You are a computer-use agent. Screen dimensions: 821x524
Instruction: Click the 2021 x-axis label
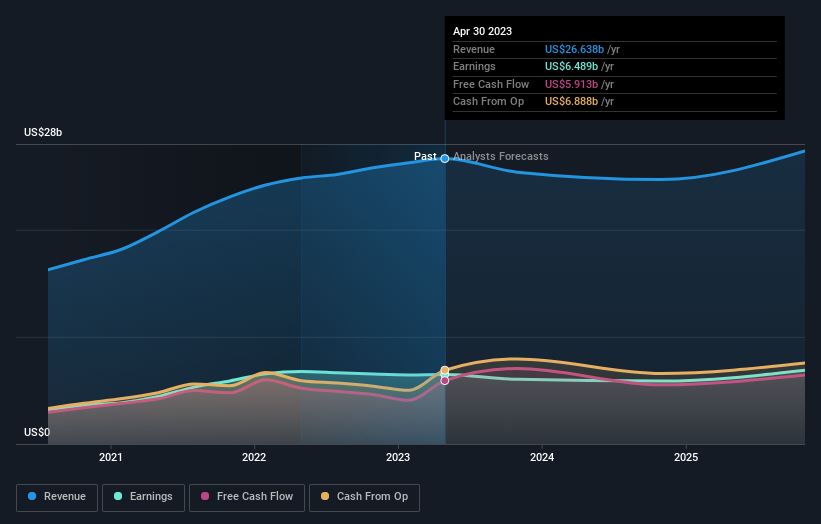tap(110, 458)
